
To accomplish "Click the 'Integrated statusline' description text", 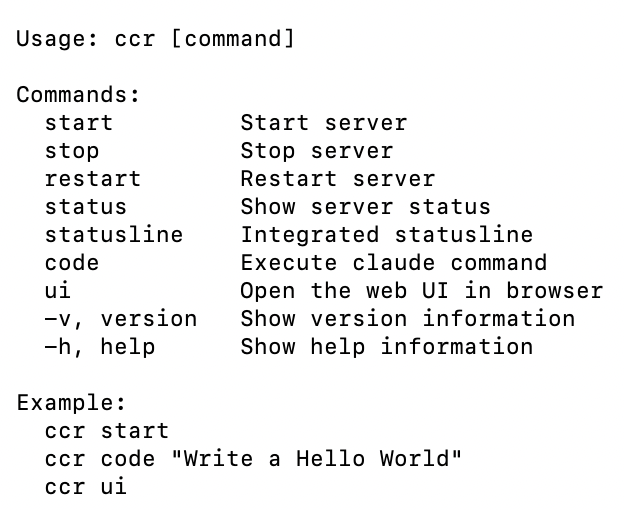I will (386, 235).
